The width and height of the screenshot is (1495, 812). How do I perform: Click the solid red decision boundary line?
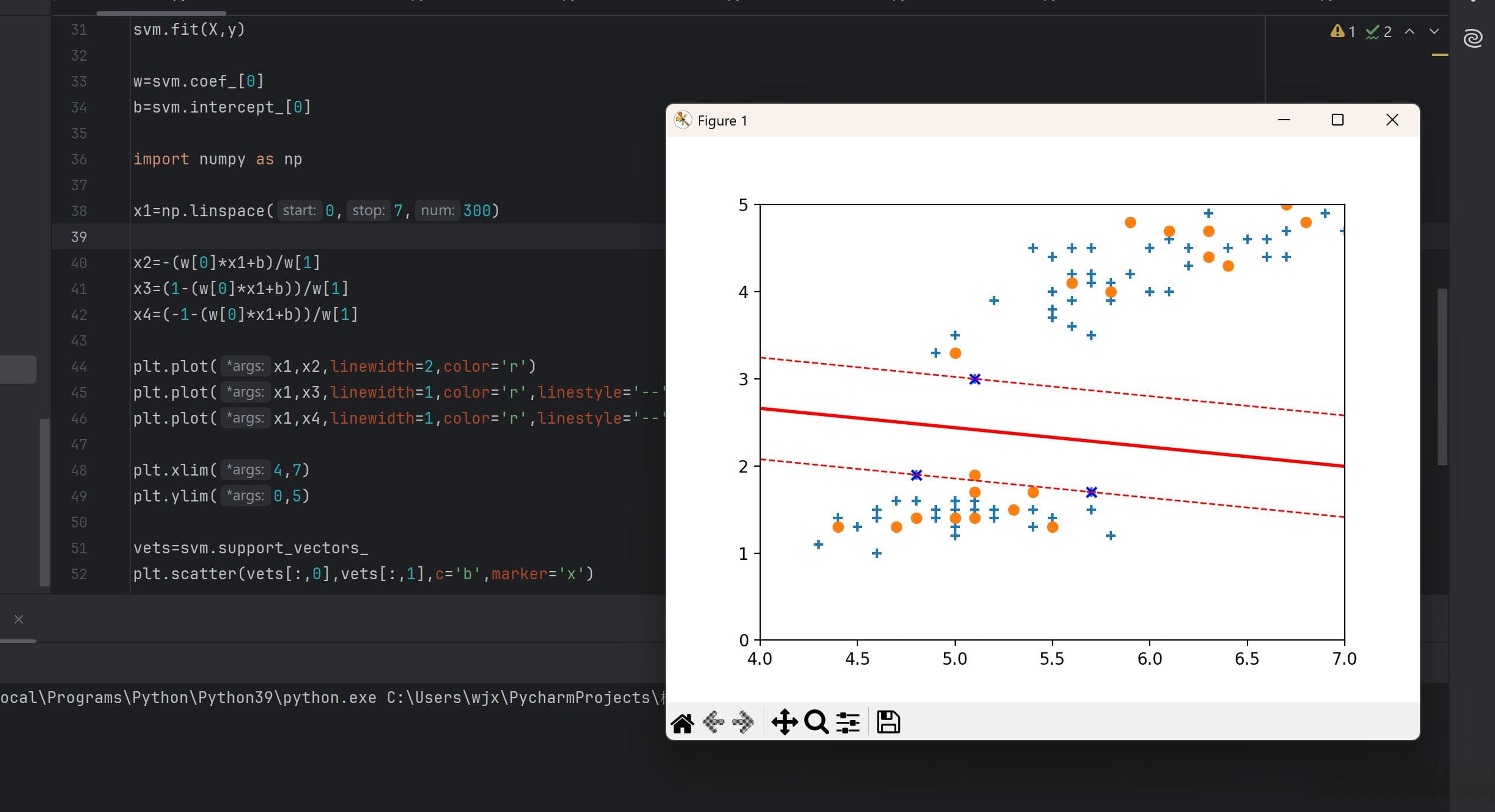pyautogui.click(x=1052, y=437)
